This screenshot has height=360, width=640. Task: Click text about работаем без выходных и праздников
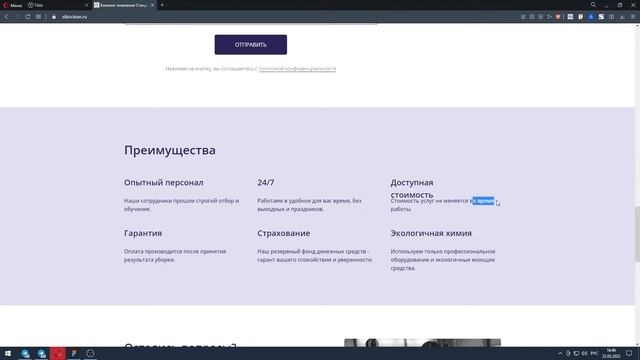(x=309, y=205)
